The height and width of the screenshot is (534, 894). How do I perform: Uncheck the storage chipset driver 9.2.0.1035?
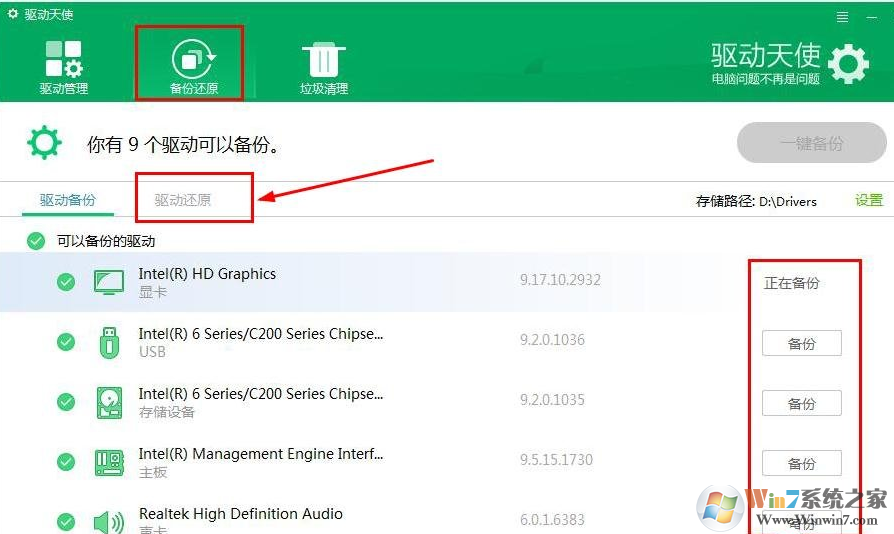point(66,402)
